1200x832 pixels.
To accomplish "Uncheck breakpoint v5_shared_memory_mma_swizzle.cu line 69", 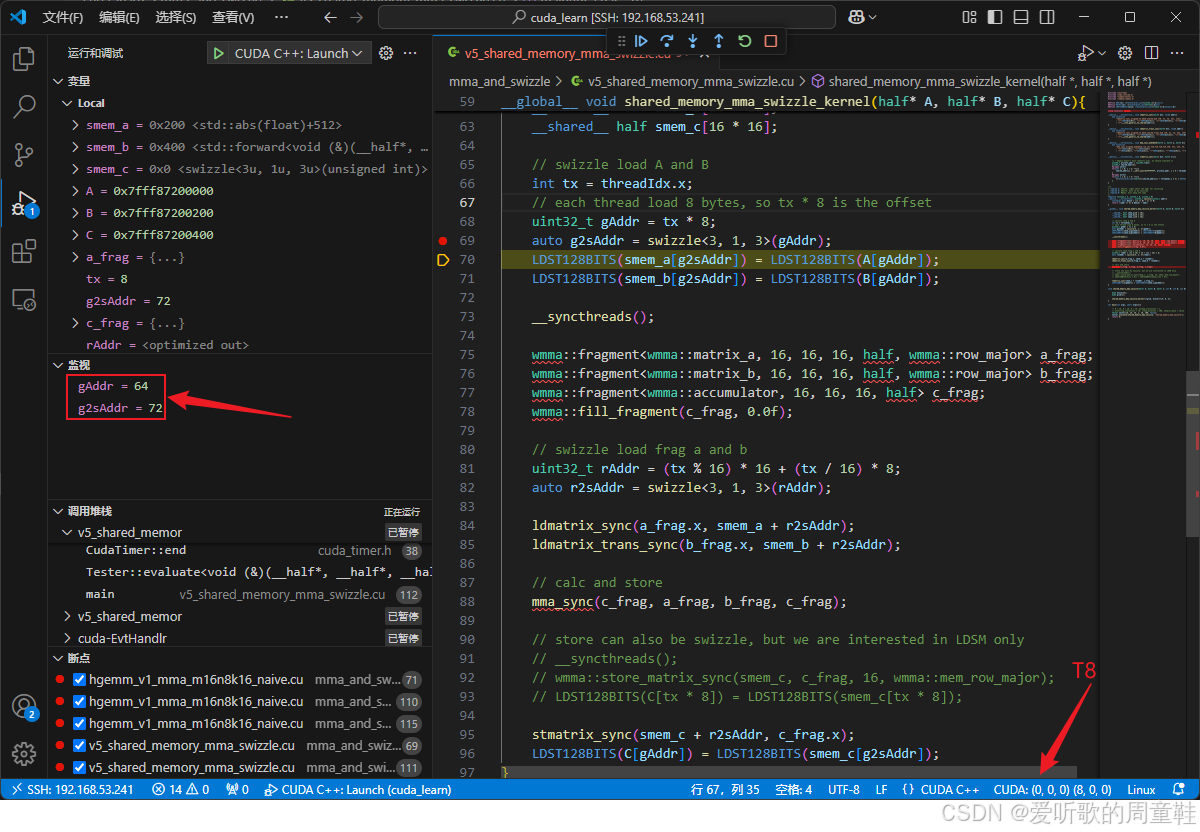I will pos(80,746).
